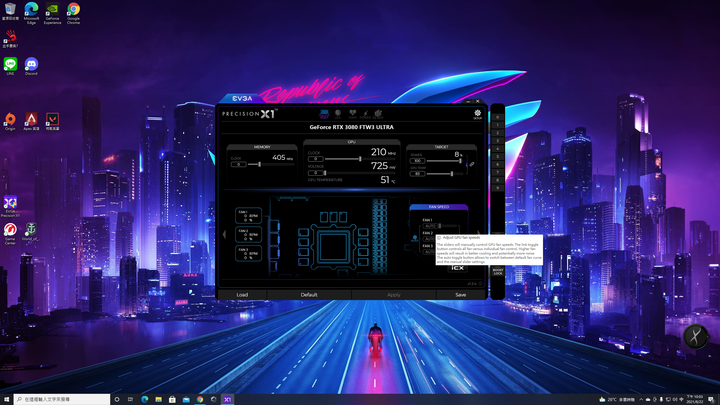
Task: Select profile slot 5
Action: tap(497, 157)
